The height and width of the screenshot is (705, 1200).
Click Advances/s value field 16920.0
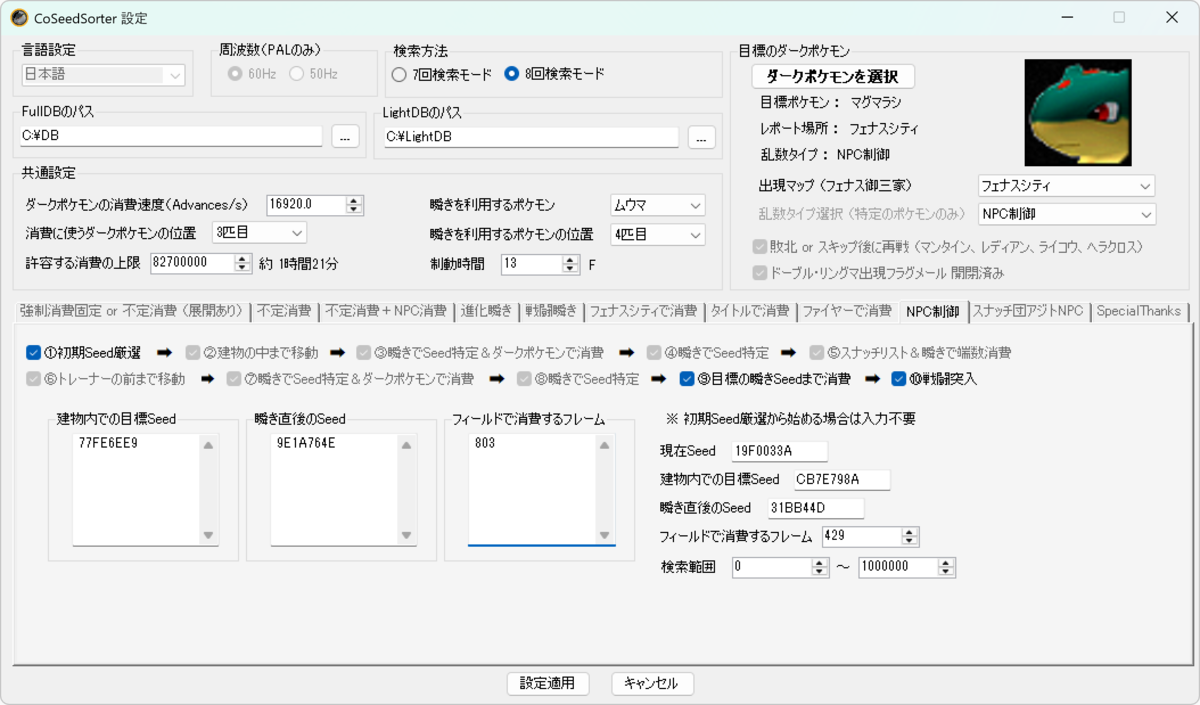(x=306, y=204)
